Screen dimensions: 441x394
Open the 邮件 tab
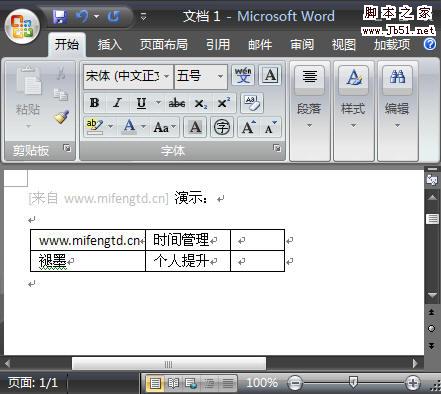click(260, 44)
